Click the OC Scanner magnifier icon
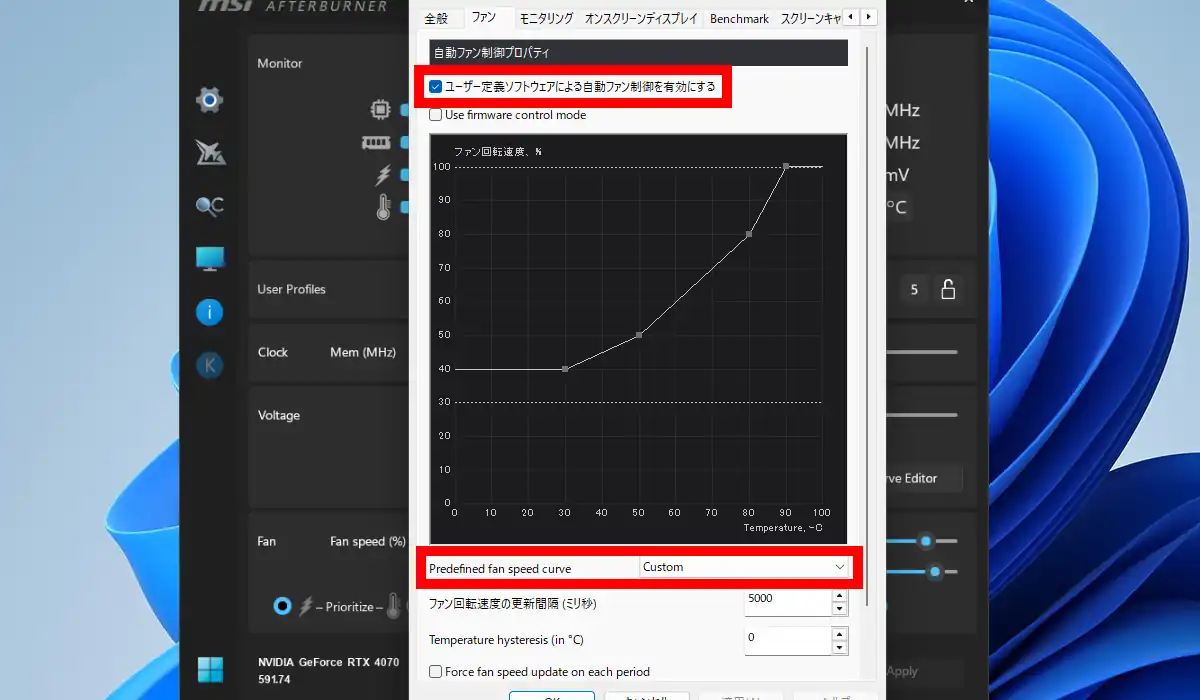The width and height of the screenshot is (1200, 700). [209, 206]
